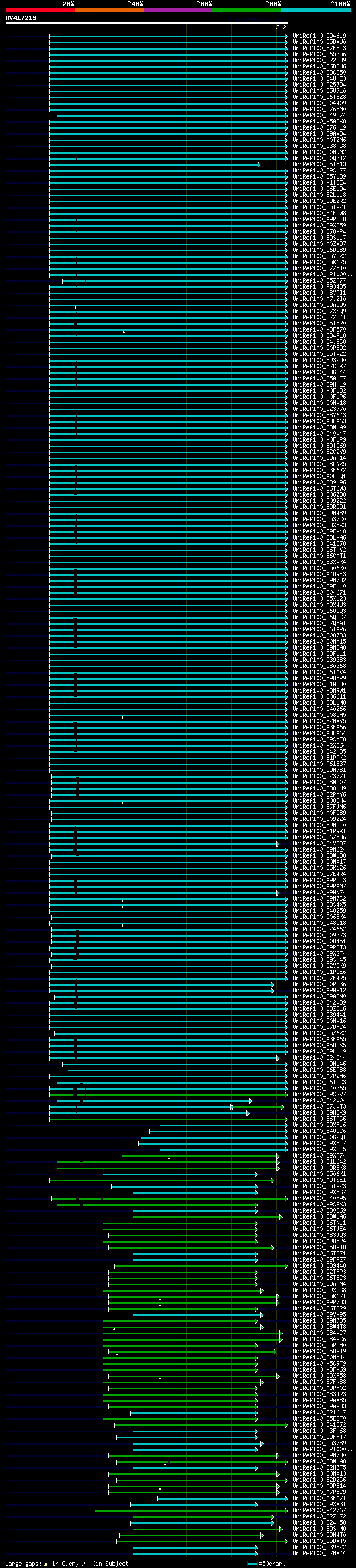Image resolution: width=356 pixels, height=1568 pixels.
Task: Click the UniRef100_Q70AP4 label
Action: coord(319,231)
